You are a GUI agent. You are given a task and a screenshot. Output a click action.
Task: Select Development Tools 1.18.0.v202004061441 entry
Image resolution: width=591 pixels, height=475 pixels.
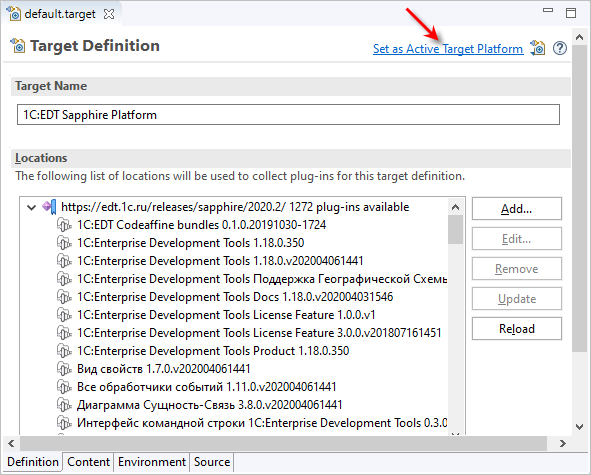click(x=220, y=261)
